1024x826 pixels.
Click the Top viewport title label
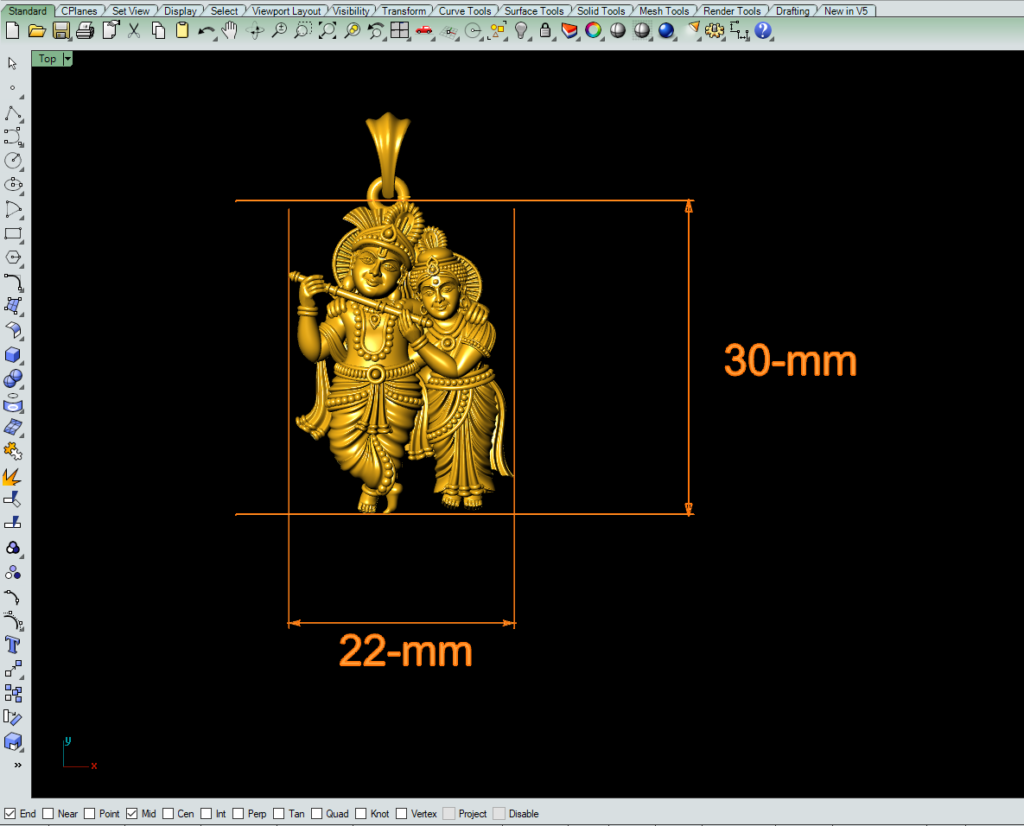tap(47, 59)
